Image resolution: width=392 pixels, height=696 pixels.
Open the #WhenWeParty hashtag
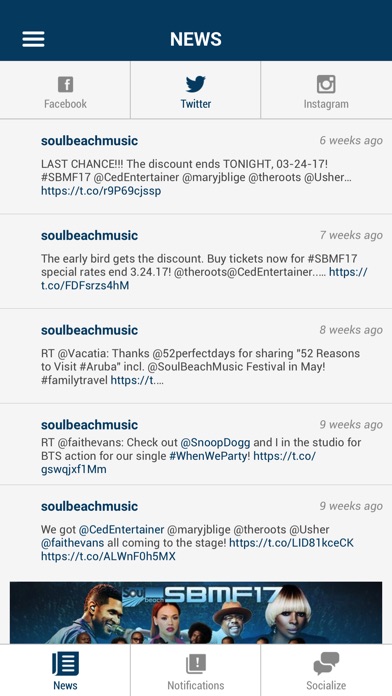210,456
